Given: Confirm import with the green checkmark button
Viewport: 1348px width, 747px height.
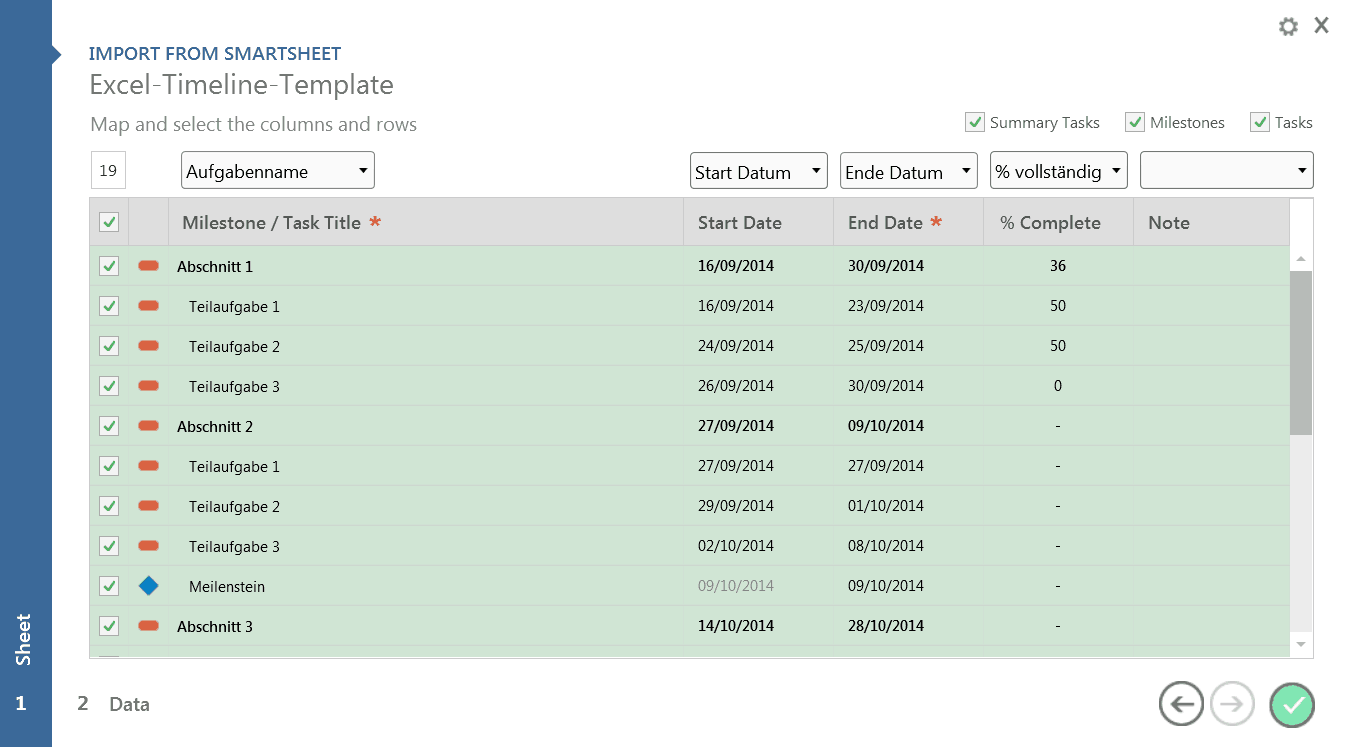Looking at the screenshot, I should pyautogui.click(x=1291, y=704).
